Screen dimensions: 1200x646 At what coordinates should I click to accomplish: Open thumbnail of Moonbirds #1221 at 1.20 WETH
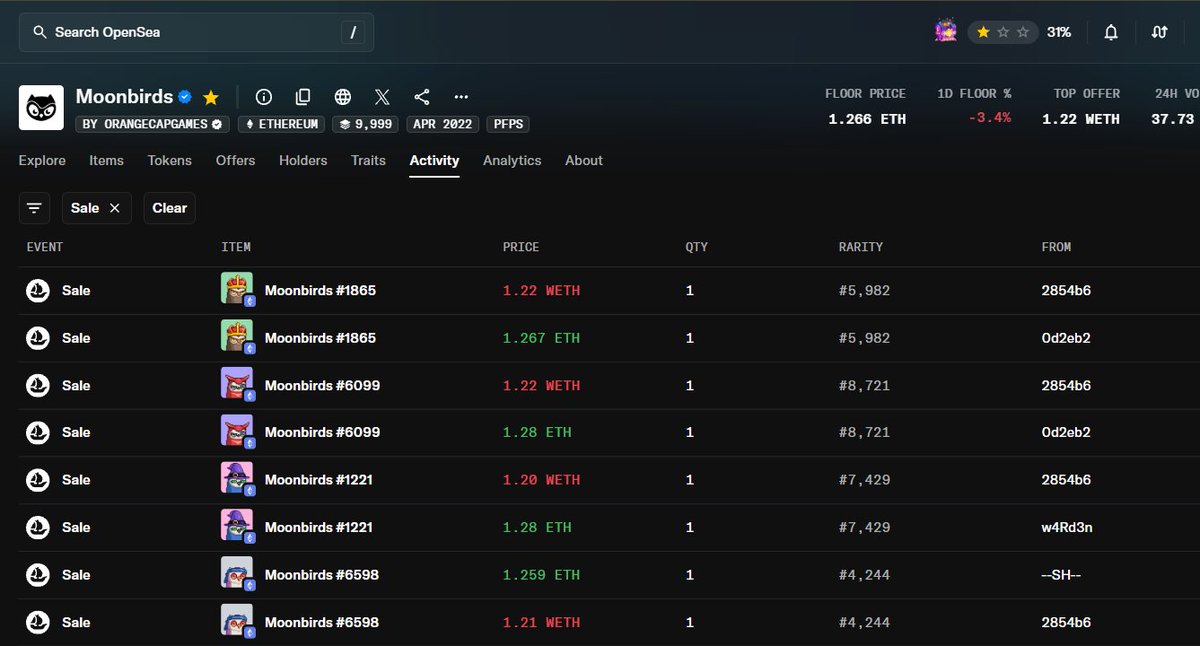tap(238, 480)
